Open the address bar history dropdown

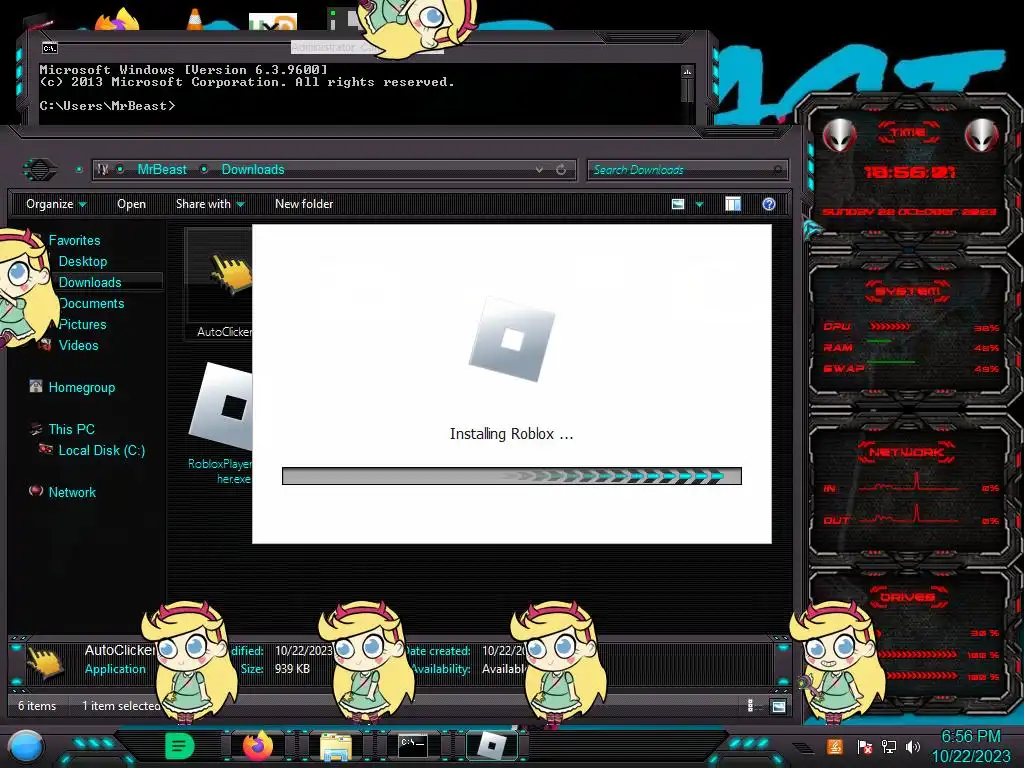tap(539, 170)
